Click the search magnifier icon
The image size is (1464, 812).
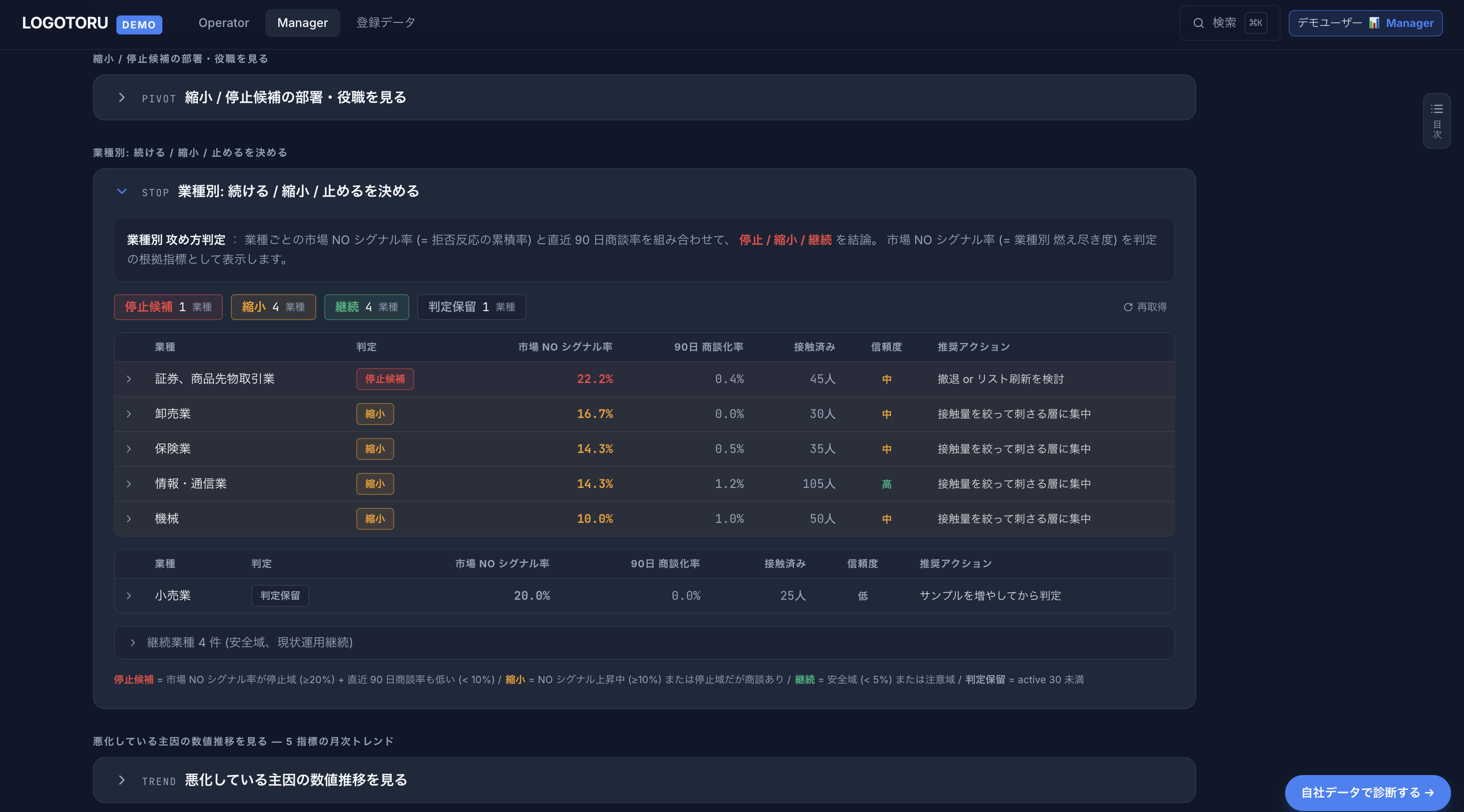1199,22
